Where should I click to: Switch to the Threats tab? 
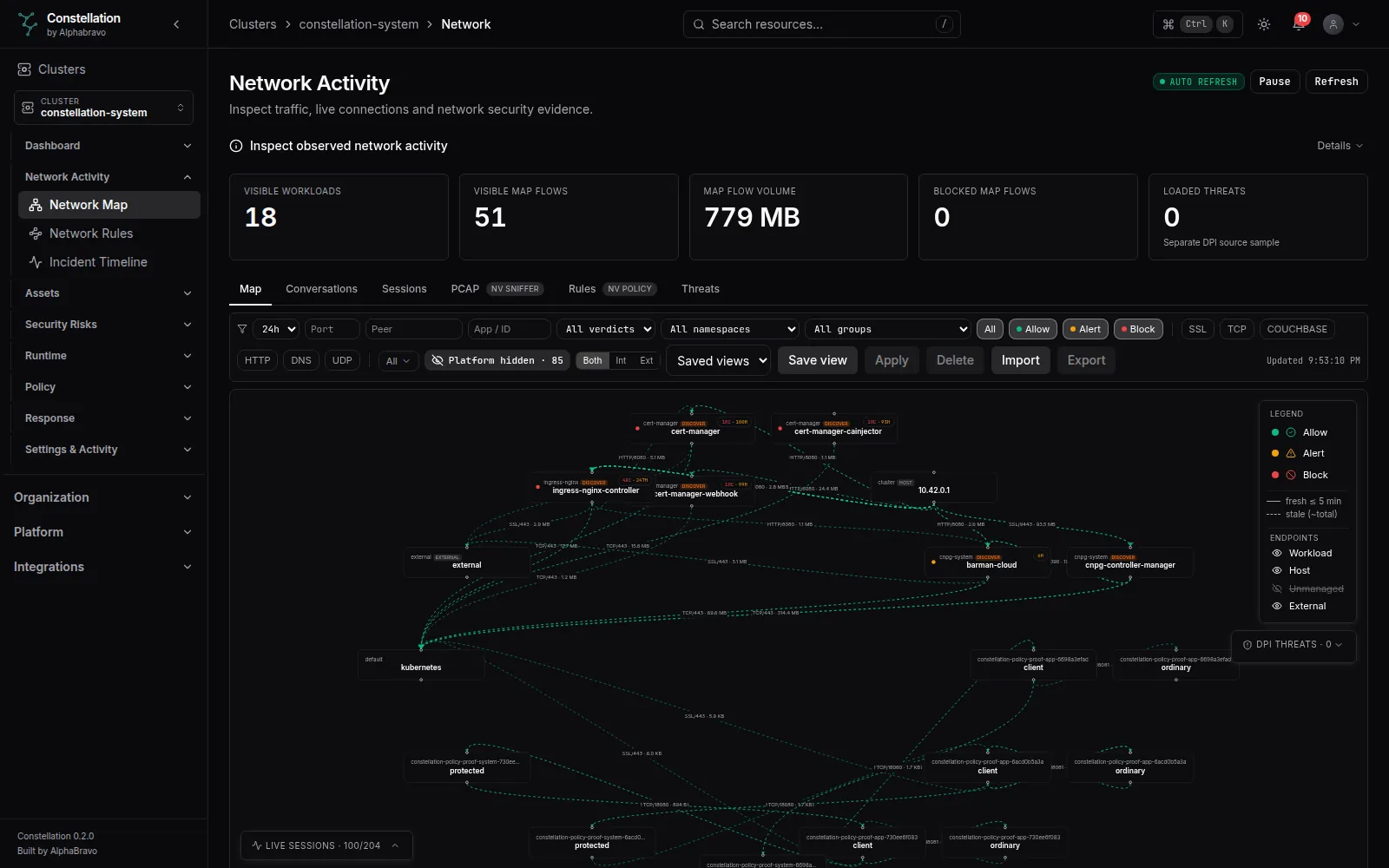click(x=701, y=289)
